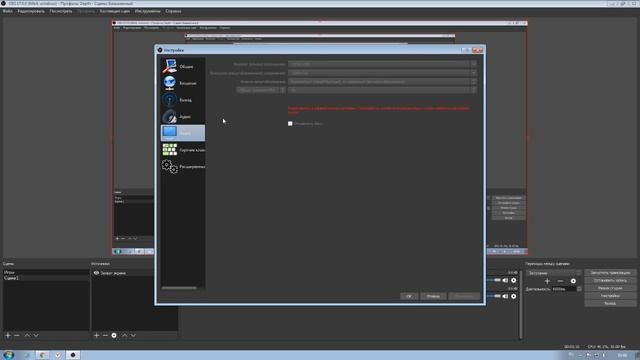The width and height of the screenshot is (640, 360).
Task: Open the Посмотреть menu
Action: click(61, 11)
